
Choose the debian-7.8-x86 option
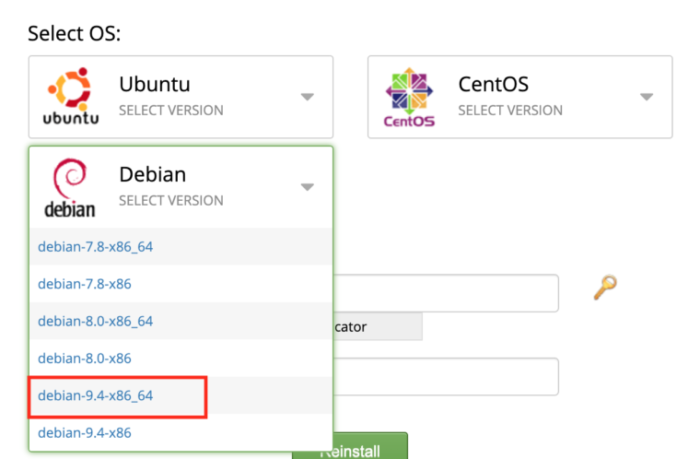pyautogui.click(x=84, y=284)
